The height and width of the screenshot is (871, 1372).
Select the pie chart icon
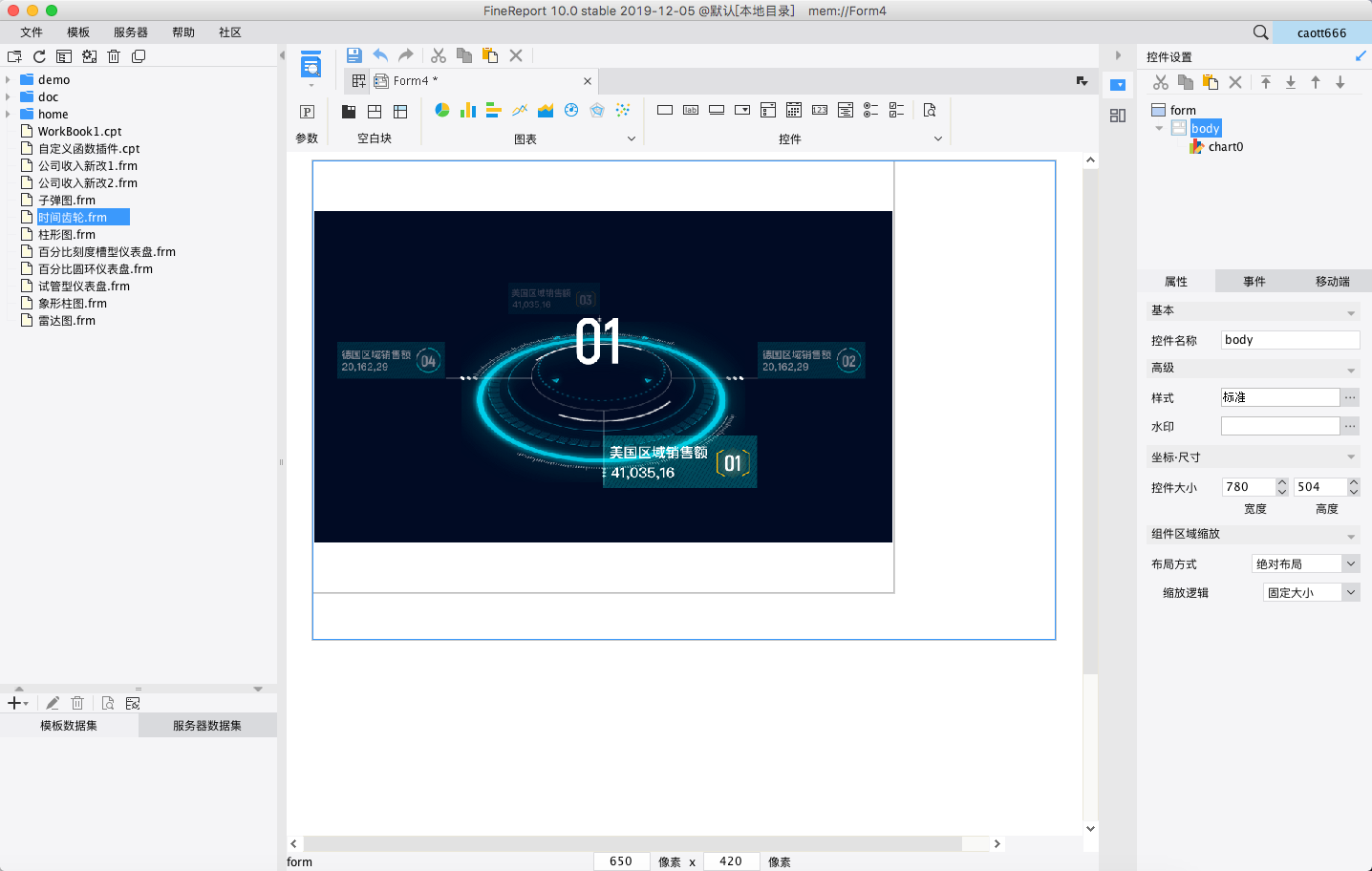pyautogui.click(x=442, y=111)
